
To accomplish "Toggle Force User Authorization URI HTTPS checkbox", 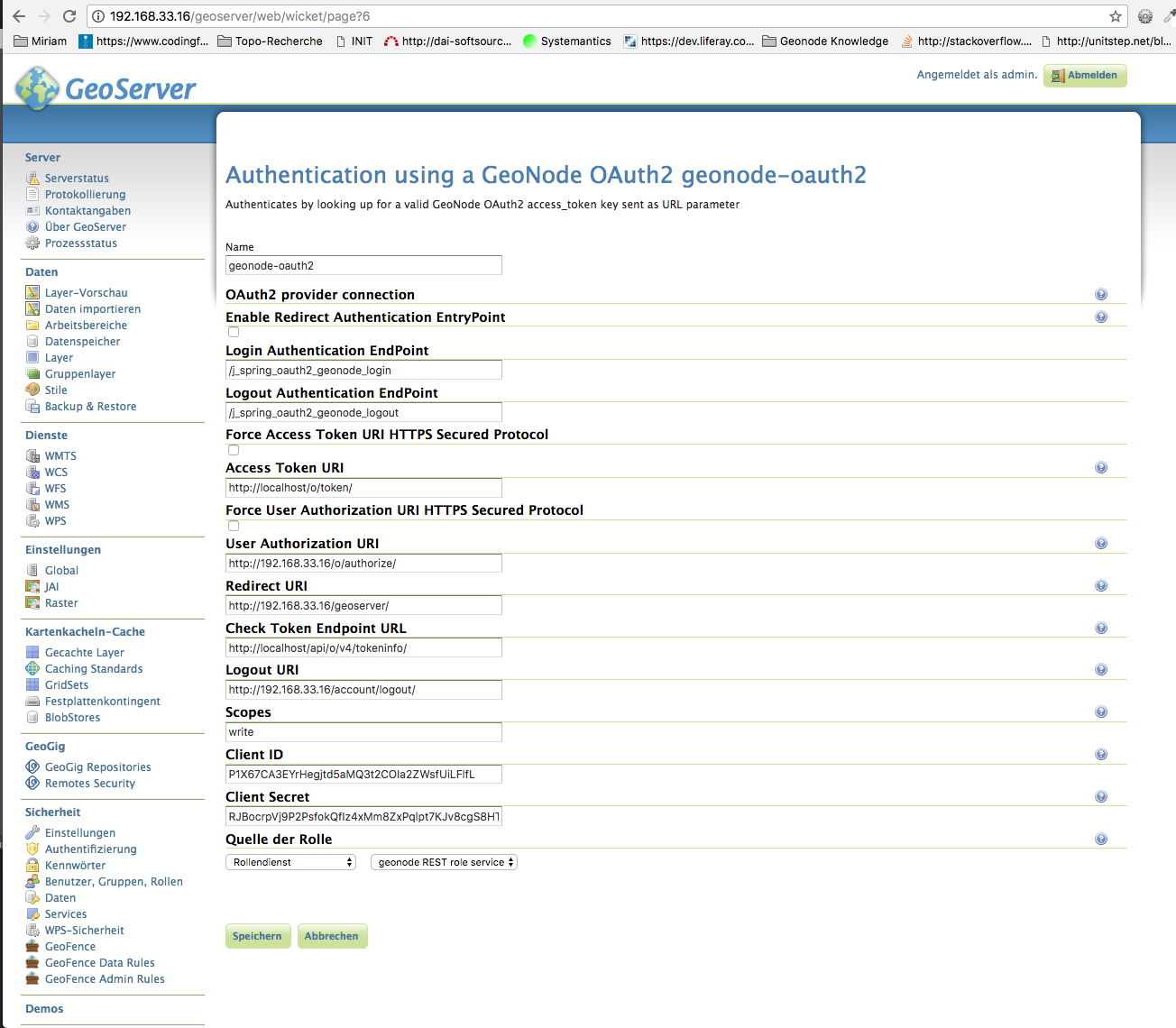I will coord(234,526).
